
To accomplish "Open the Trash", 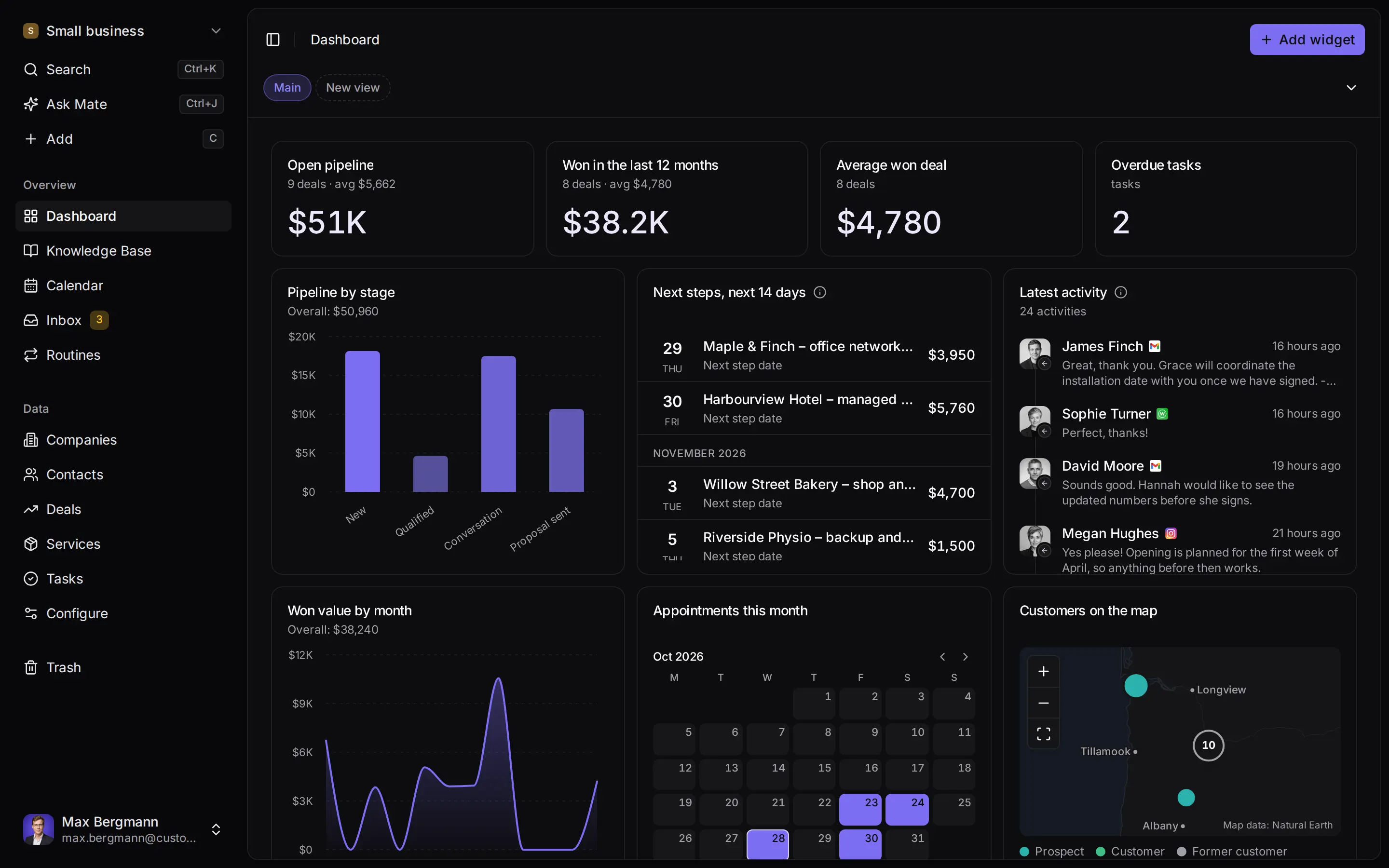I will (123, 668).
